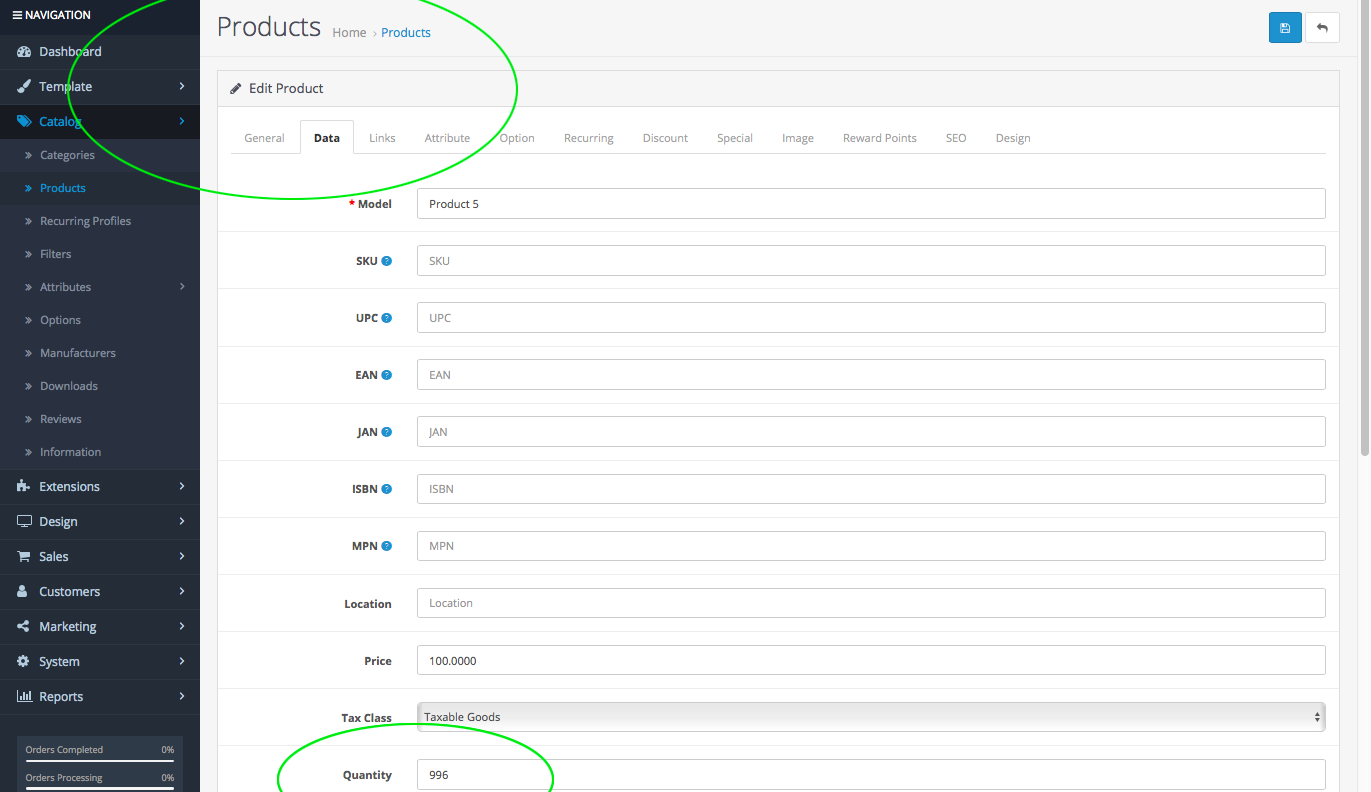This screenshot has width=1371, height=792.
Task: Focus the Model input field
Action: pyautogui.click(x=871, y=204)
